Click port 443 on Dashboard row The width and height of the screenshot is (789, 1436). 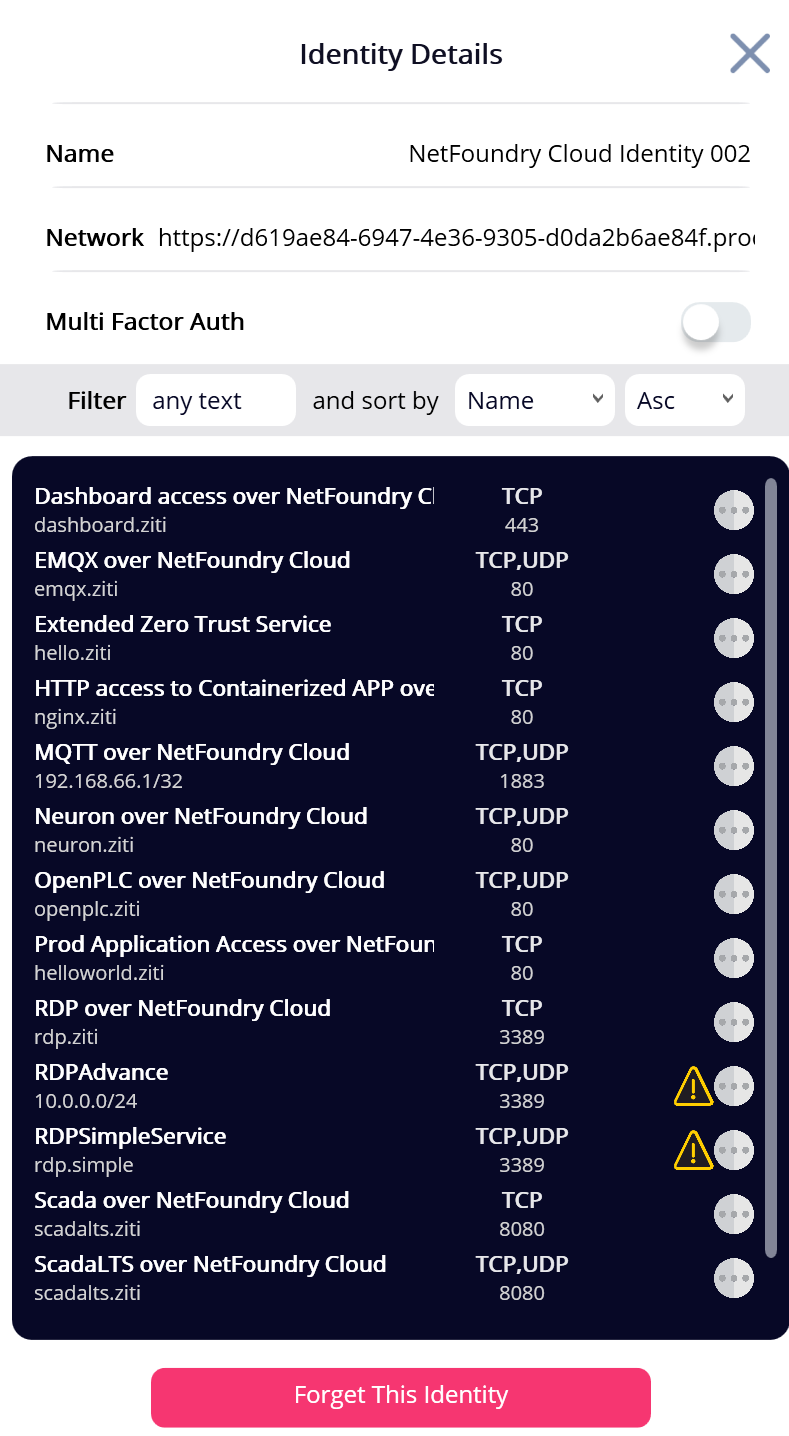click(x=522, y=525)
